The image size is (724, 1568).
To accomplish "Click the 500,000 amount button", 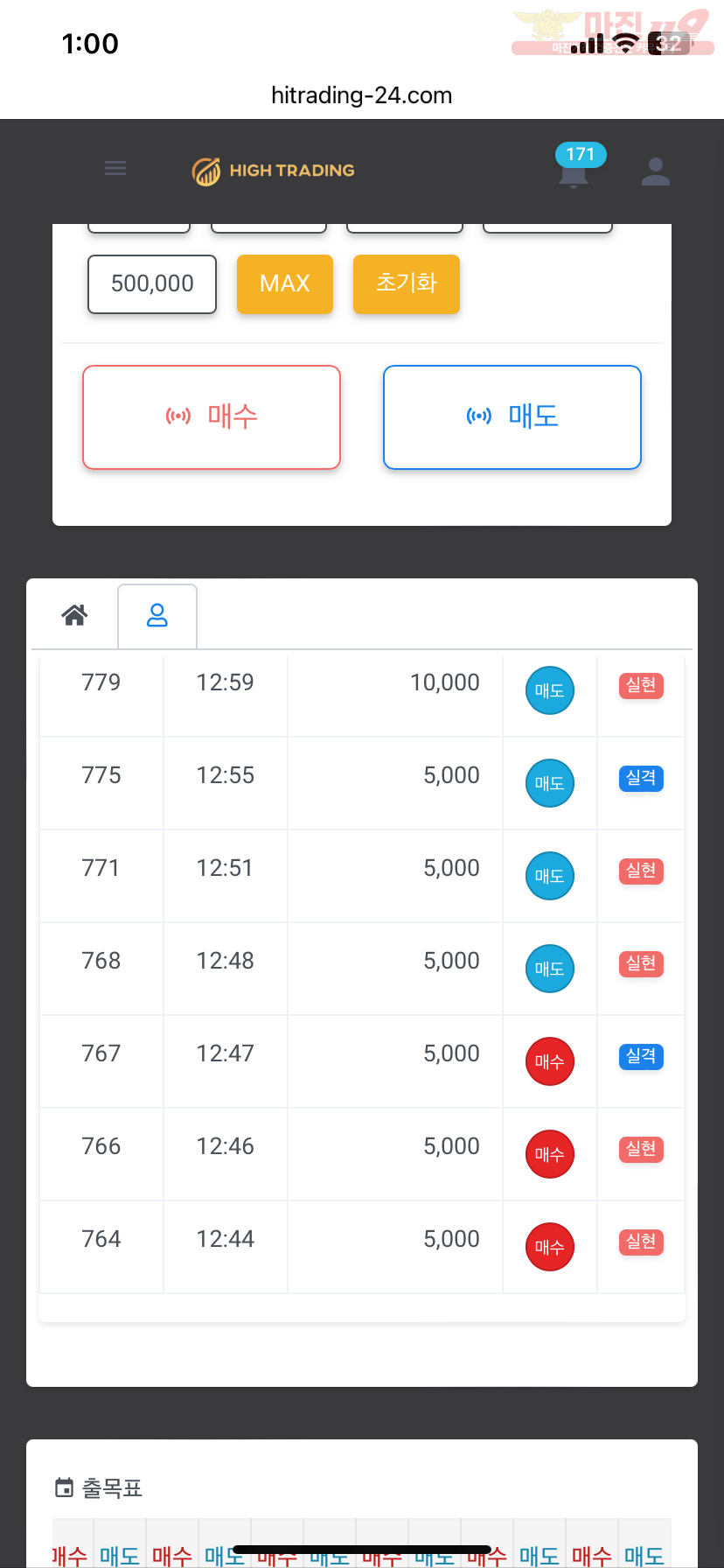I will (152, 283).
